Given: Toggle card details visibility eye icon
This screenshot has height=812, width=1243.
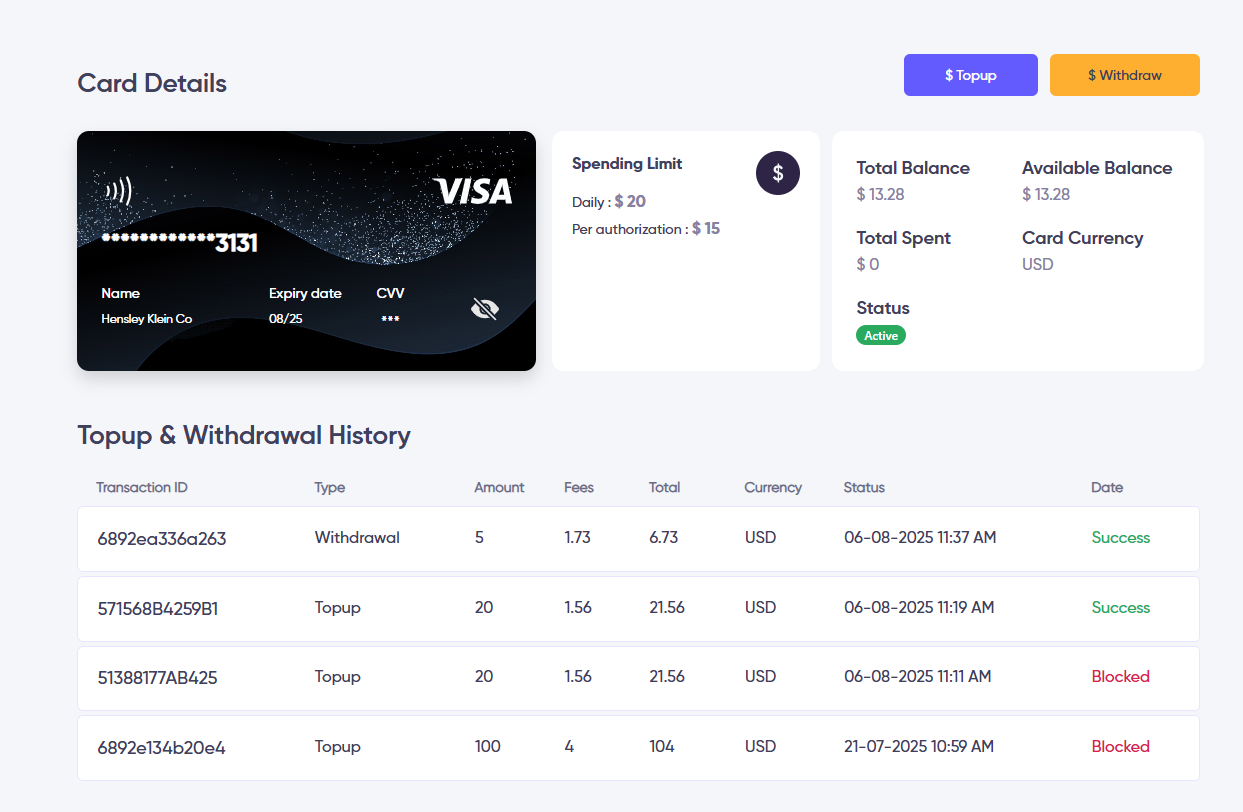Looking at the screenshot, I should pos(484,309).
